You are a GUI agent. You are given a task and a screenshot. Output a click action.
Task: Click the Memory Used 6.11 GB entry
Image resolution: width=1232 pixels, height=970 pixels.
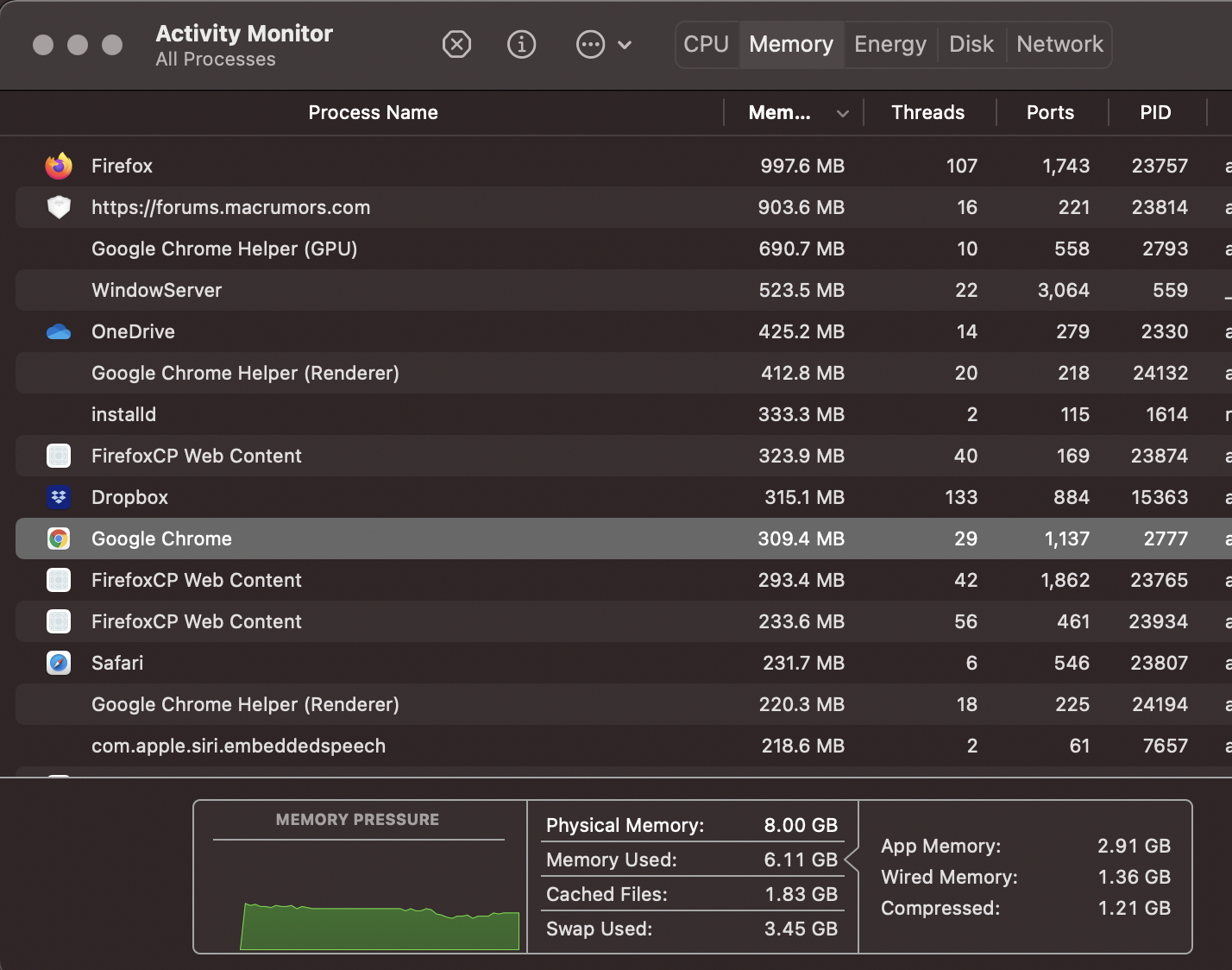tap(692, 860)
